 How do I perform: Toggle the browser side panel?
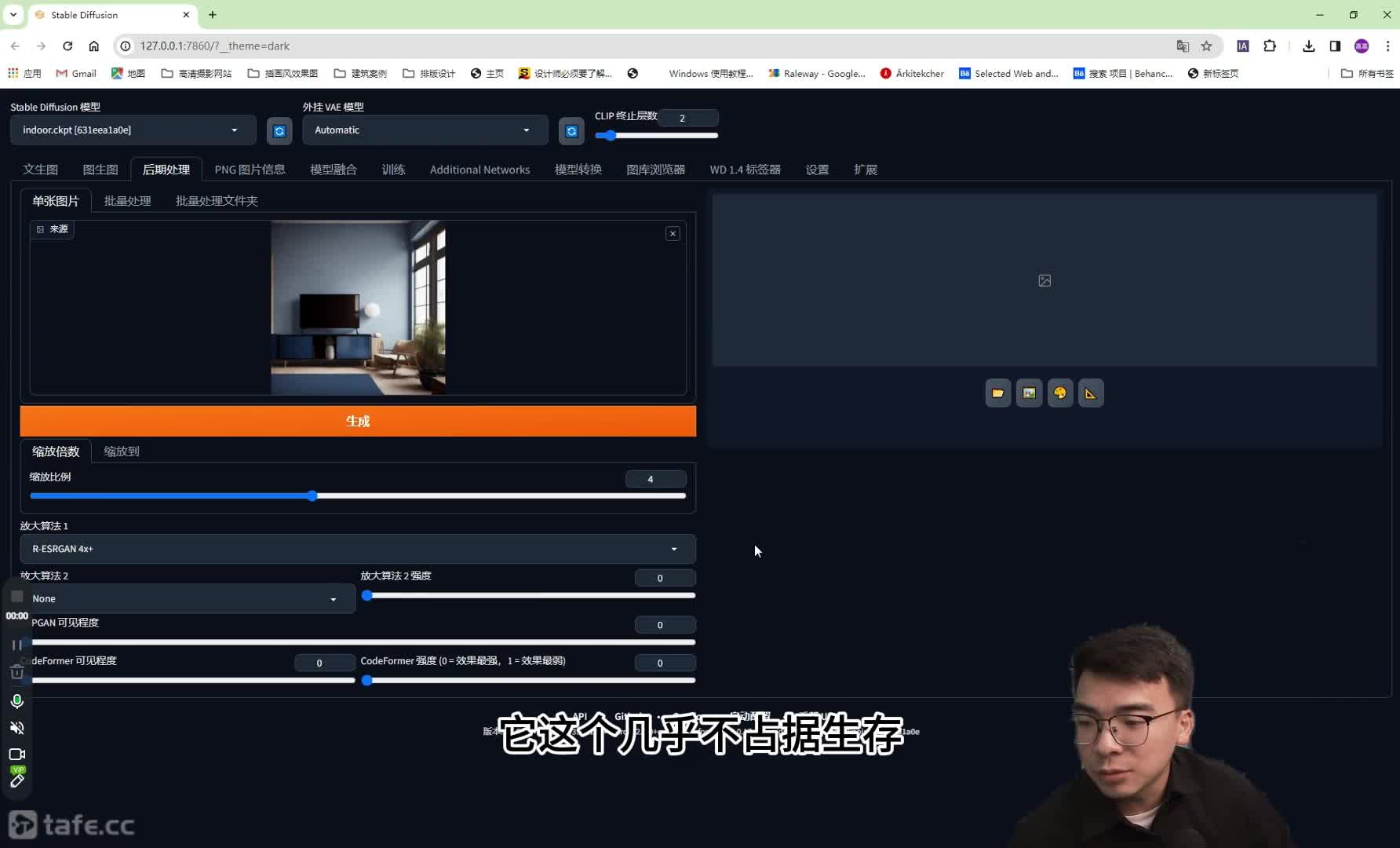tap(1335, 46)
